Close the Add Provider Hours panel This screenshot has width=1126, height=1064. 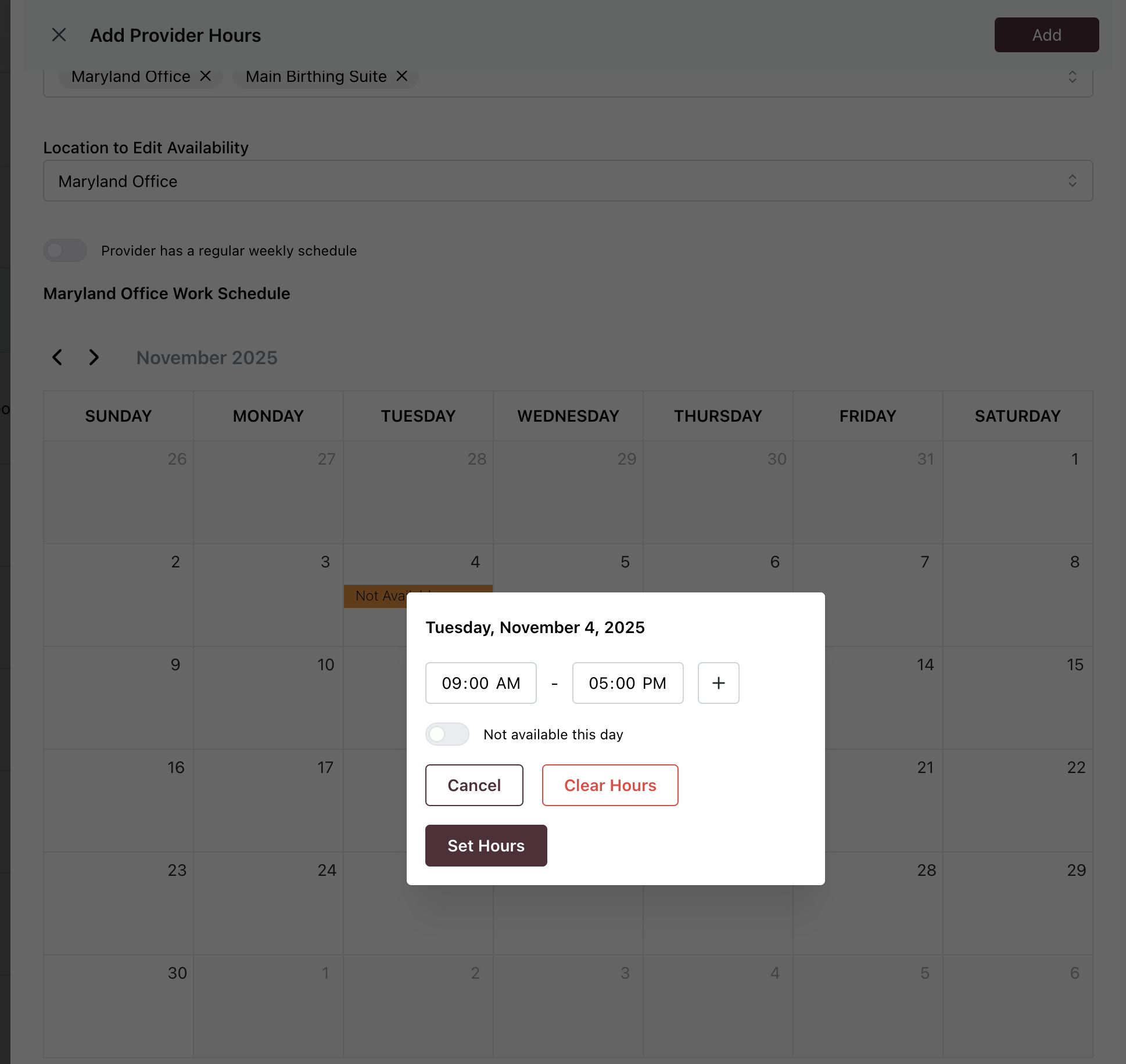[59, 35]
